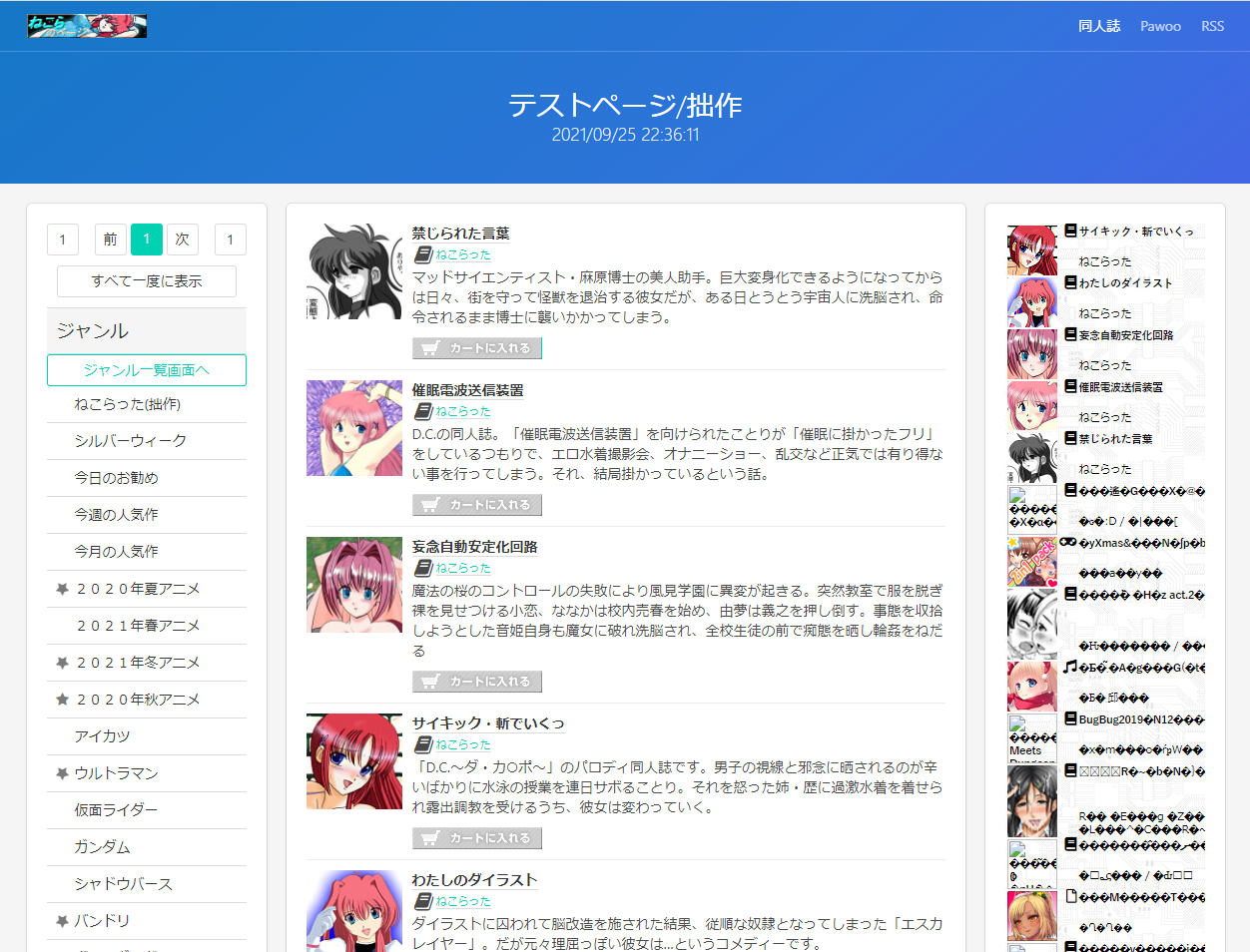Select the highlighted current page 1
Image resolution: width=1250 pixels, height=952 pixels.
pos(147,239)
